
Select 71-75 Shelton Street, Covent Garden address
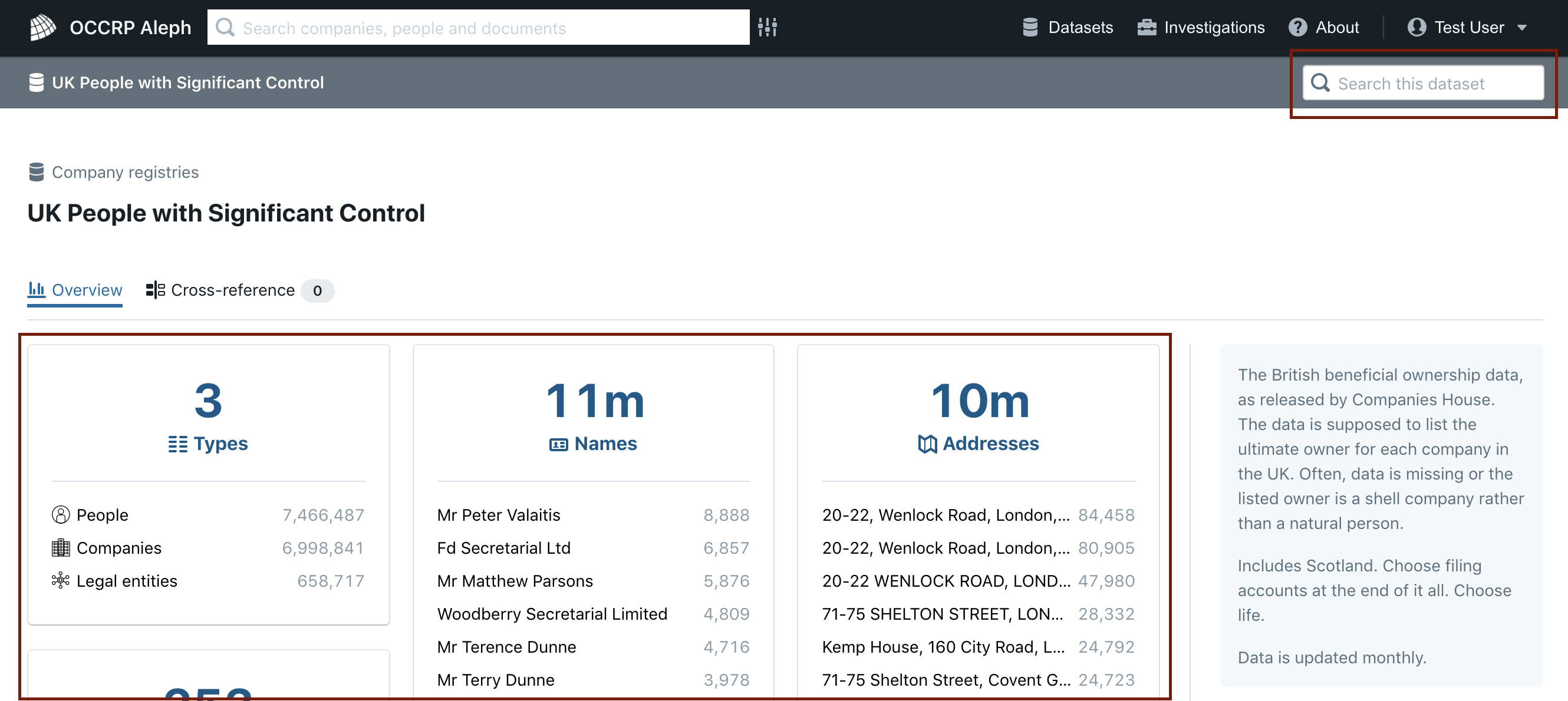978,679
